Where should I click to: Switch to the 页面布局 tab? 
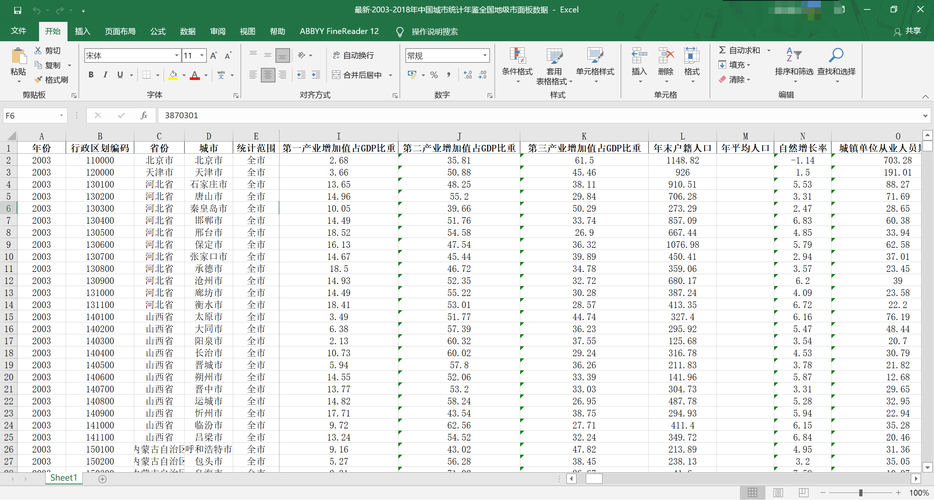[x=120, y=32]
